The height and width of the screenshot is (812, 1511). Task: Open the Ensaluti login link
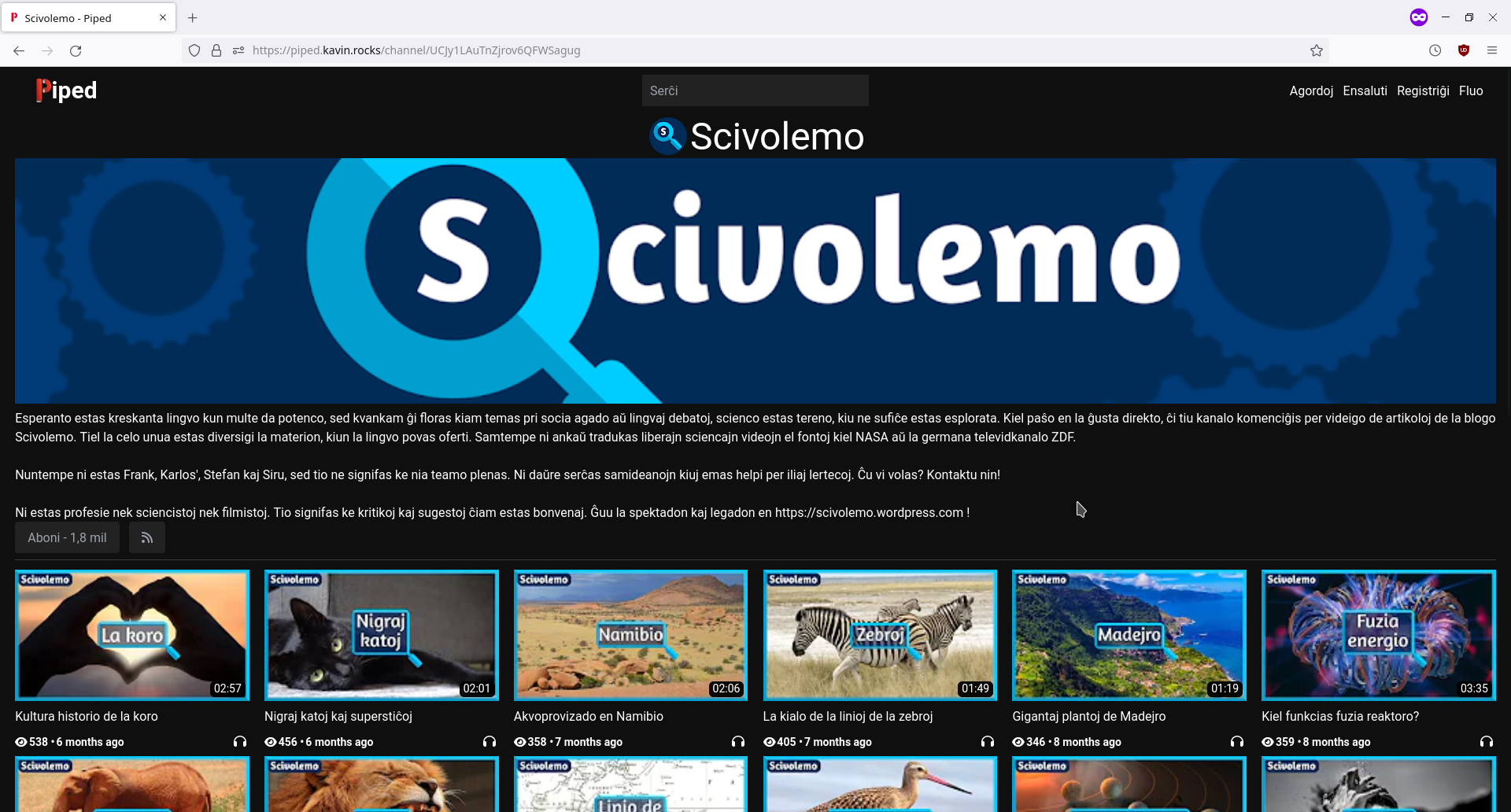point(1365,90)
